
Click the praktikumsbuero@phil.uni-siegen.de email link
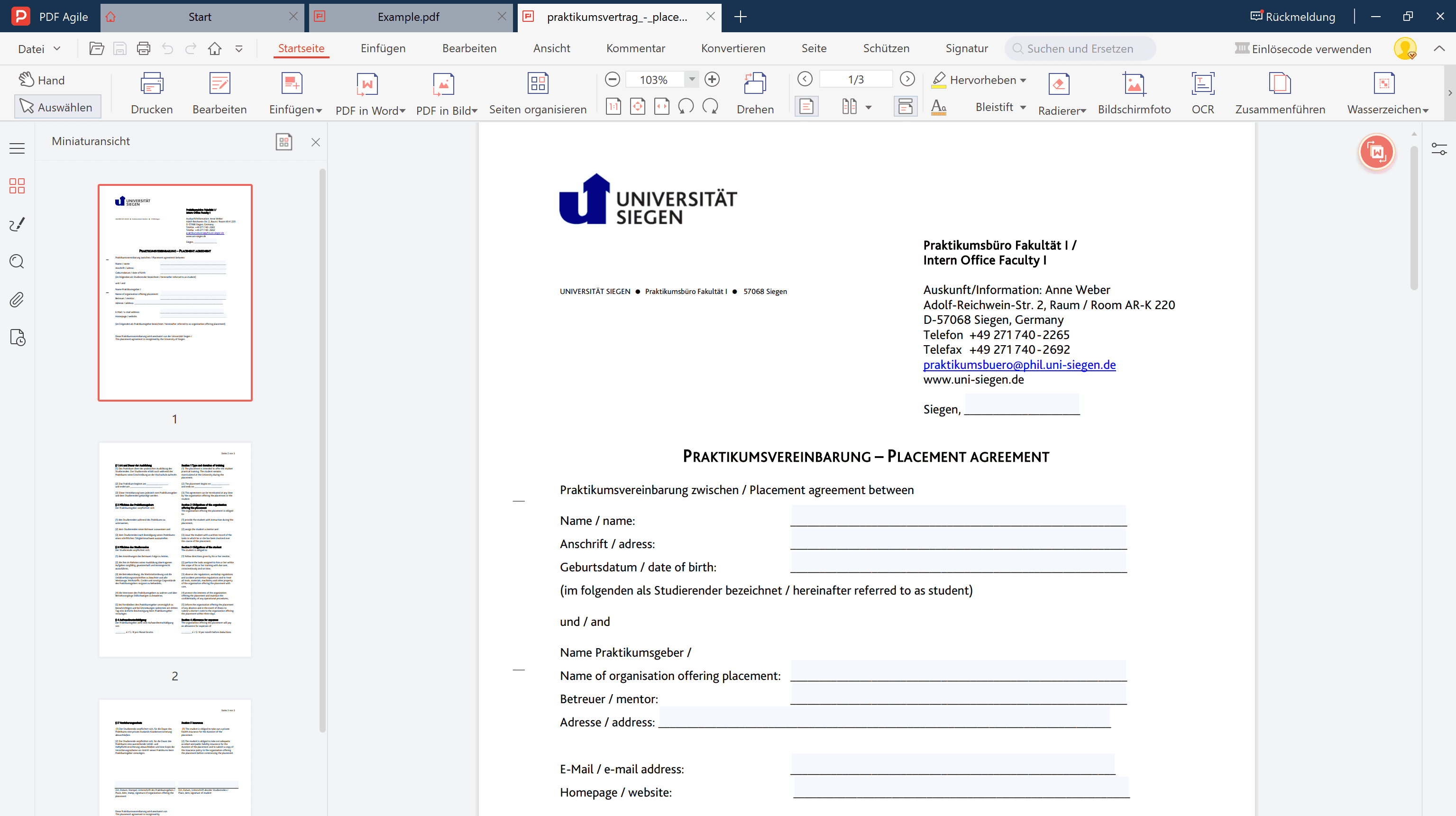point(1019,365)
